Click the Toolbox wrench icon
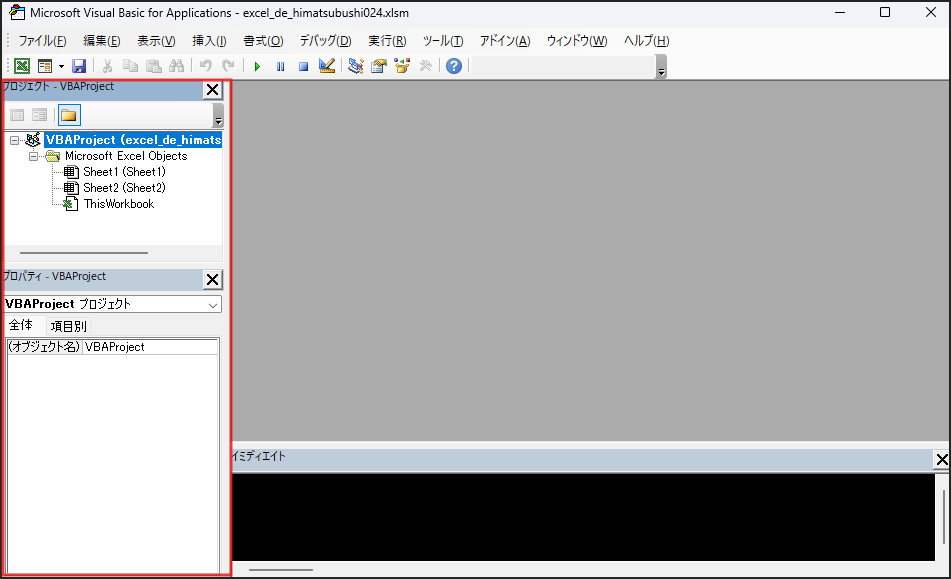The width and height of the screenshot is (951, 579). tap(425, 66)
